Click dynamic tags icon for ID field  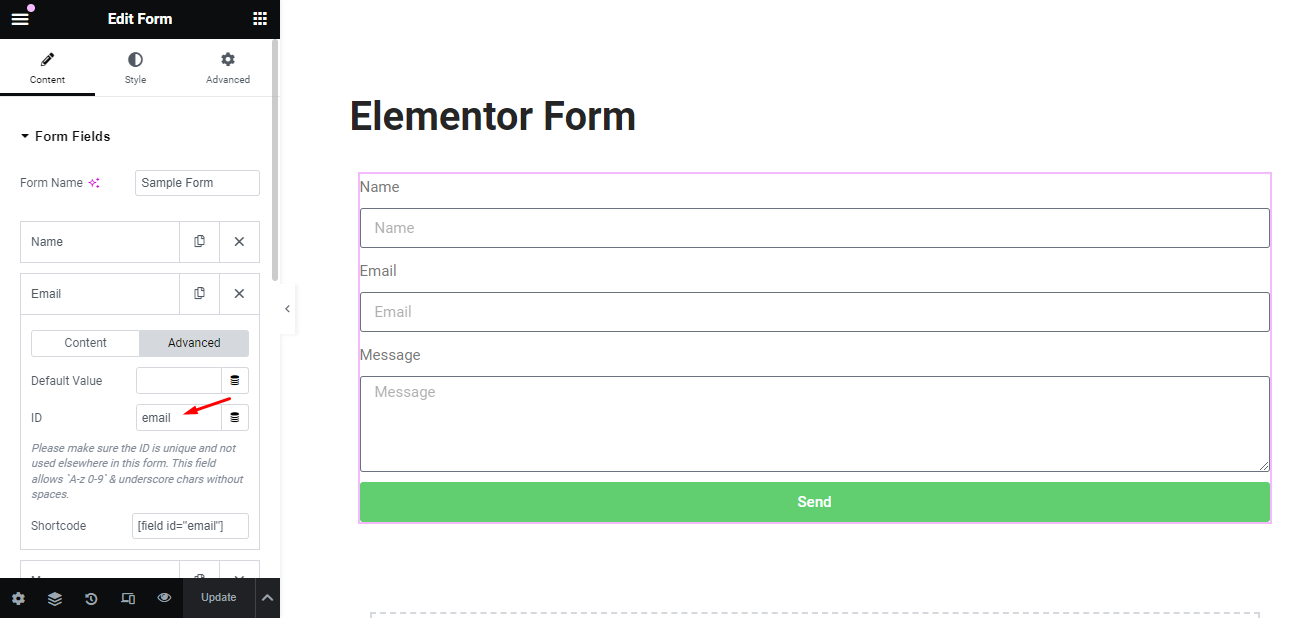point(235,418)
